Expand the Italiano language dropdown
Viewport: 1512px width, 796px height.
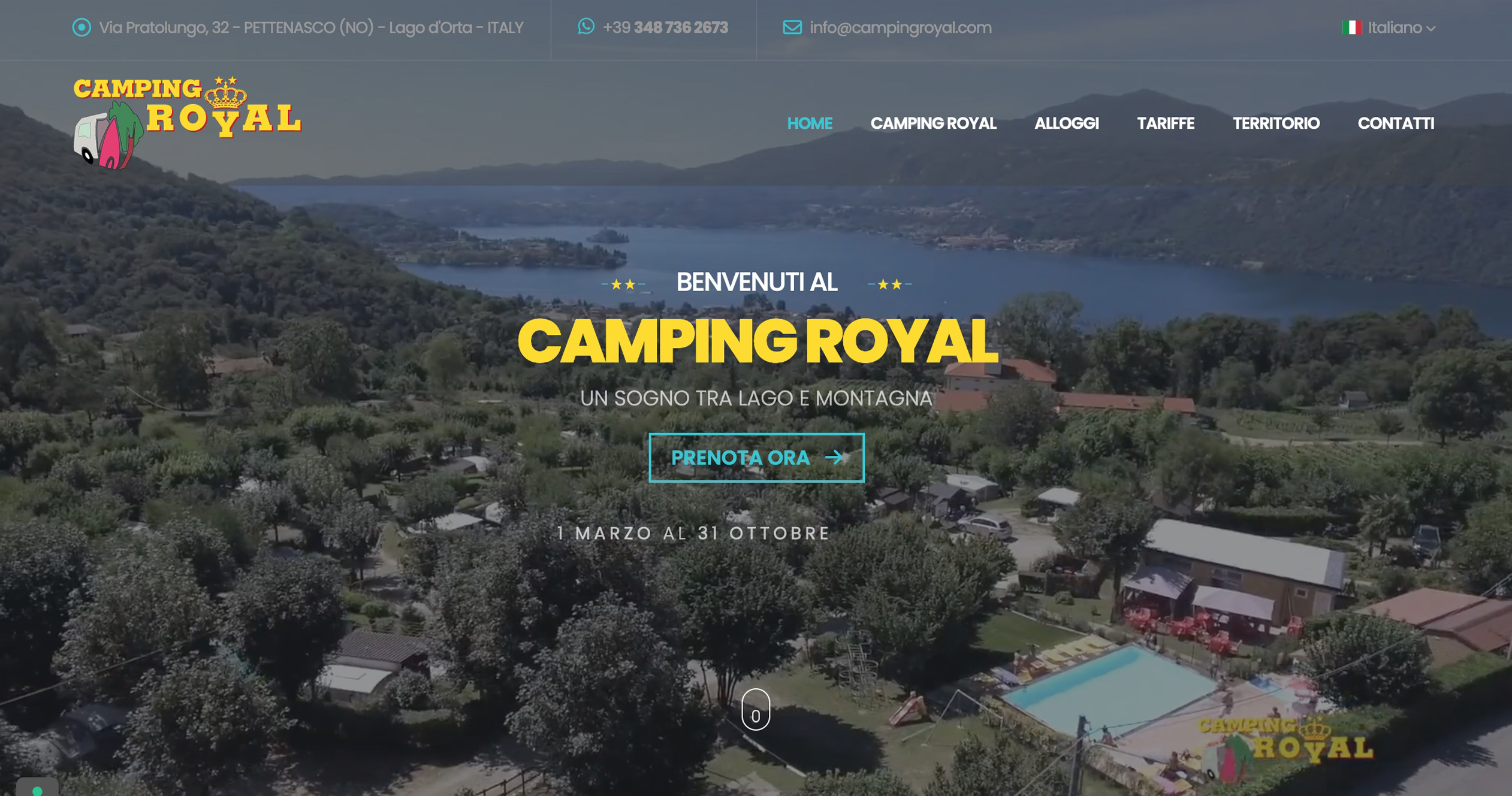1389,28
